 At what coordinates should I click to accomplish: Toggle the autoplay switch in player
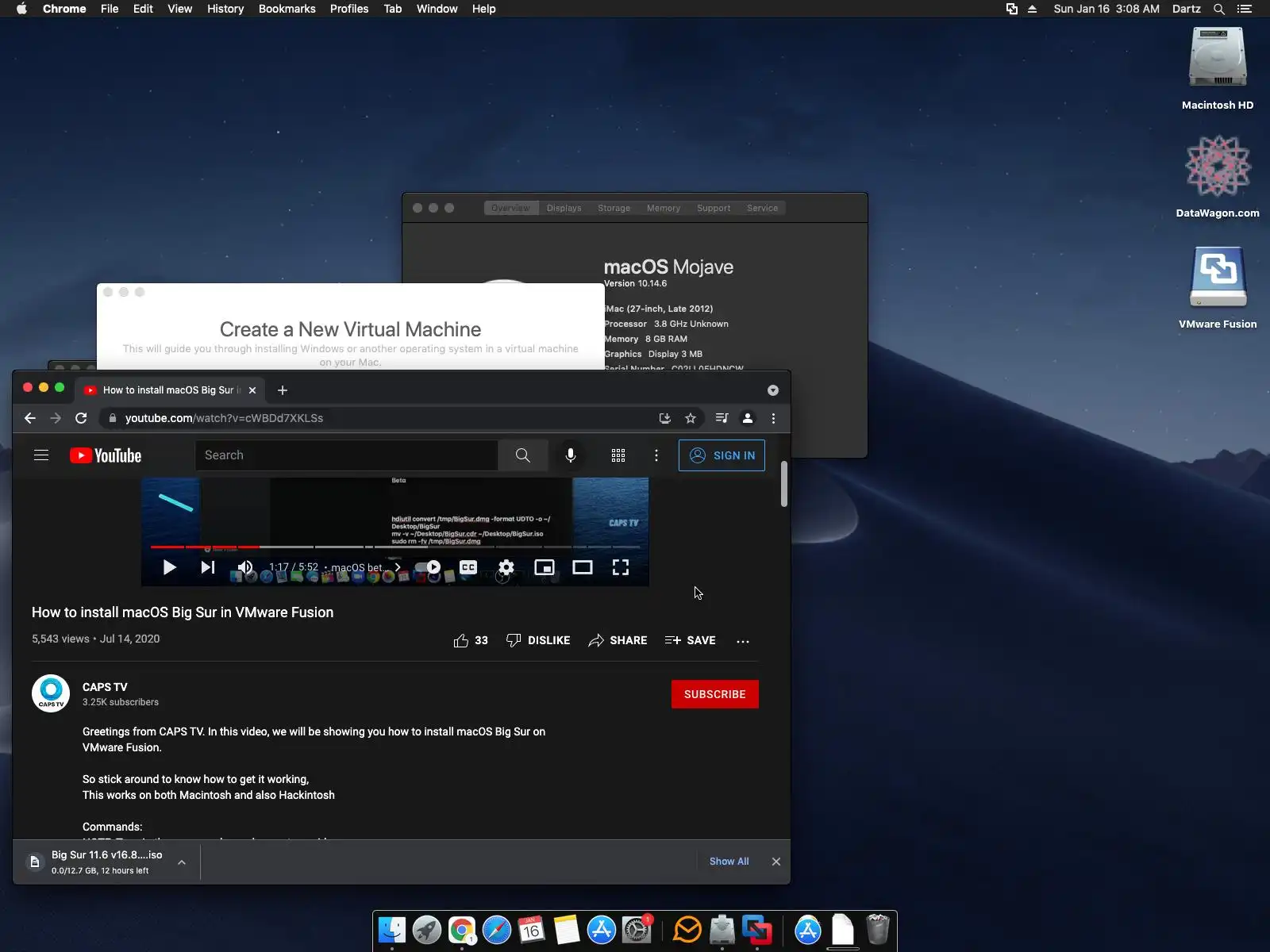click(x=429, y=567)
